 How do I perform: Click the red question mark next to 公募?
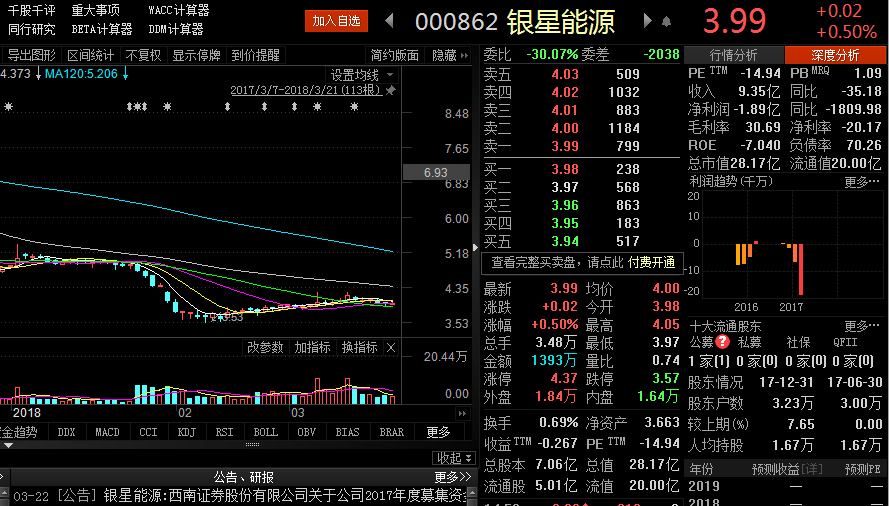coord(722,342)
